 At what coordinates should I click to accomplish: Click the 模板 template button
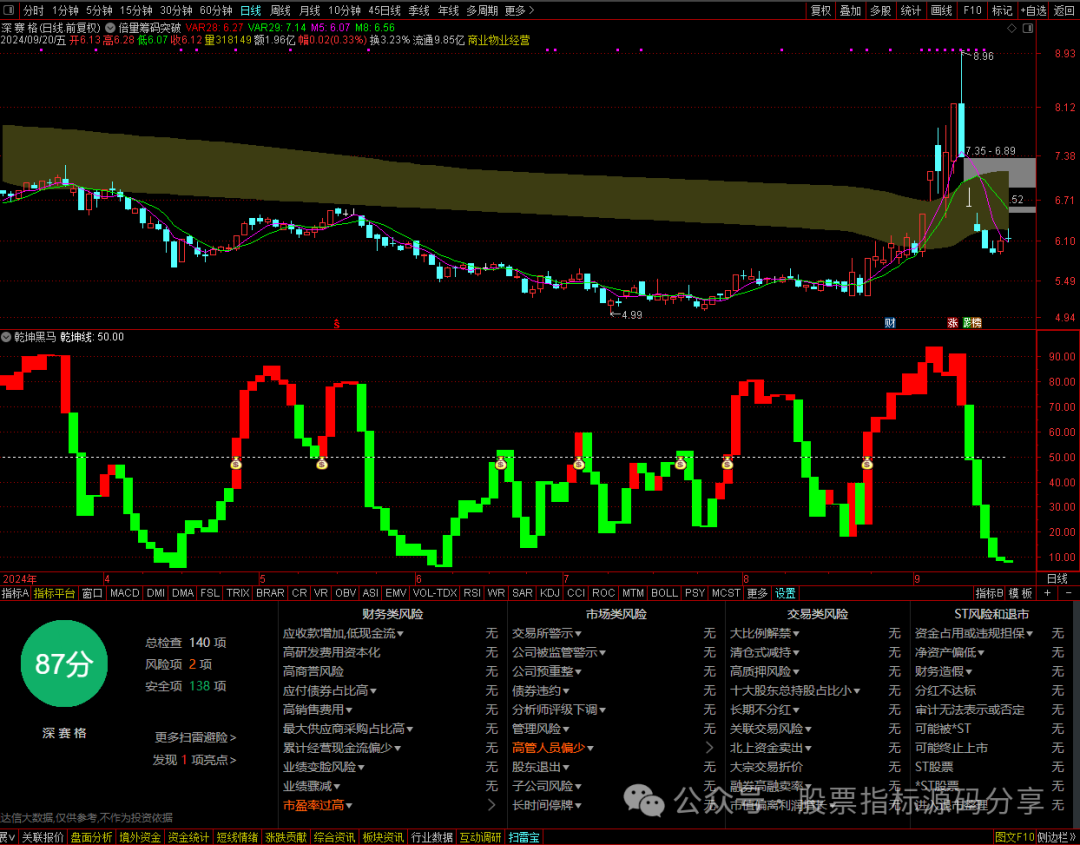[x=1021, y=593]
